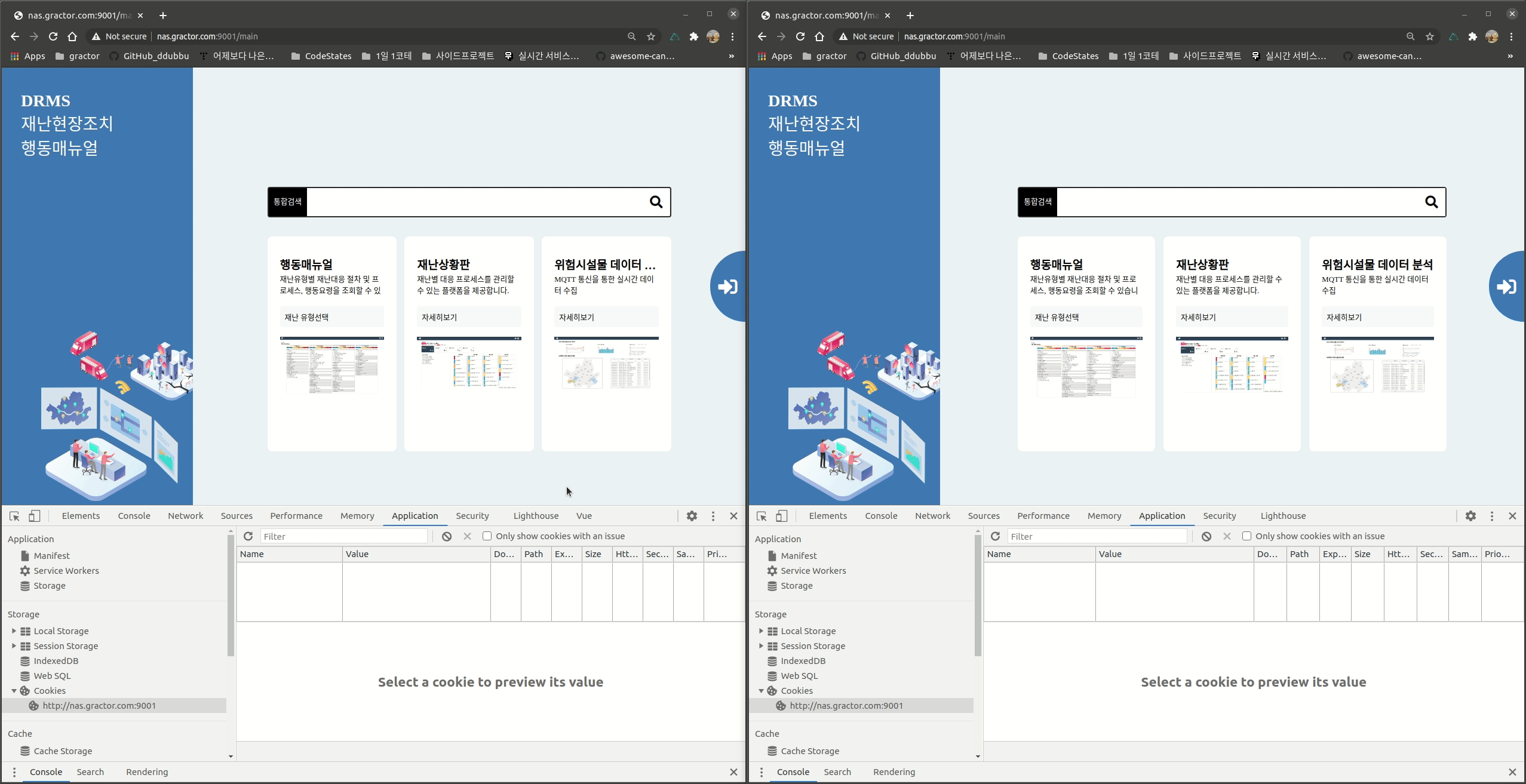Expand the Local Storage tree
This screenshot has height=784, width=1526.
[x=13, y=631]
